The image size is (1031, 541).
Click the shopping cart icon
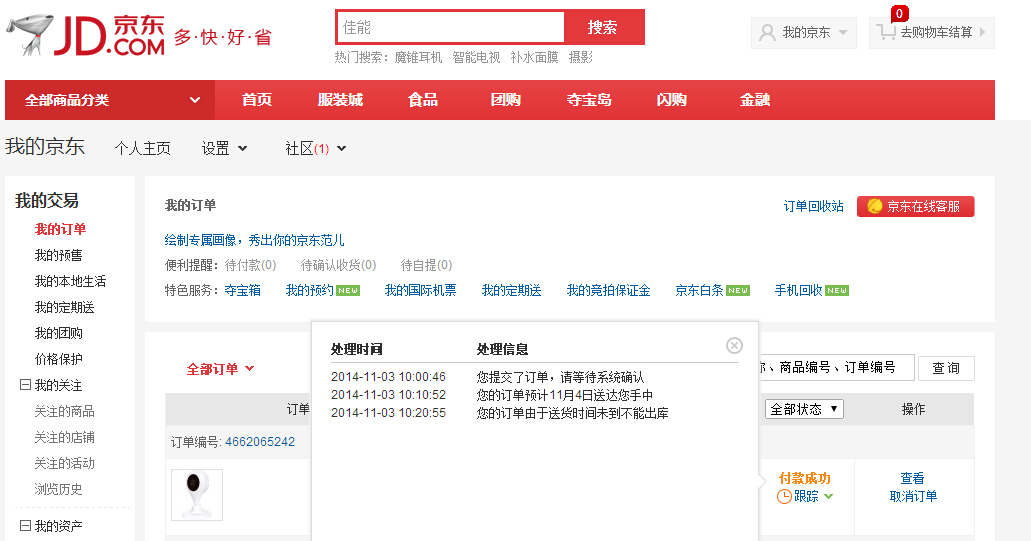click(x=886, y=32)
